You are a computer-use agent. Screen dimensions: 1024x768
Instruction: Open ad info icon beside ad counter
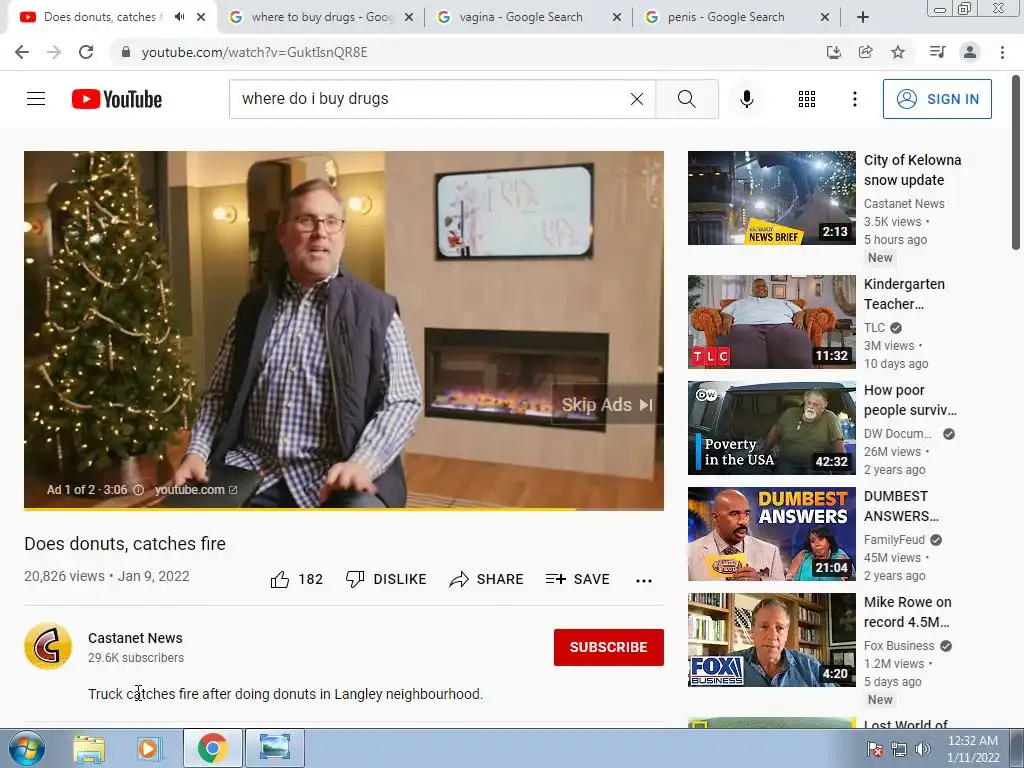point(138,490)
